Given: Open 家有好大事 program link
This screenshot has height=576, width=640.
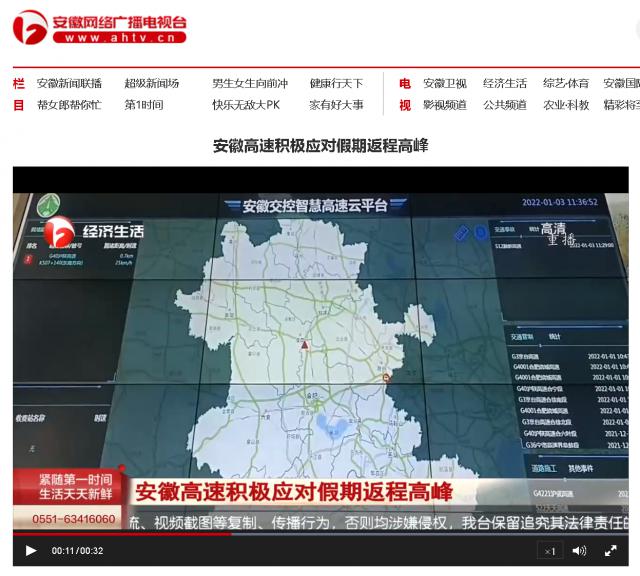Looking at the screenshot, I should pos(336,105).
